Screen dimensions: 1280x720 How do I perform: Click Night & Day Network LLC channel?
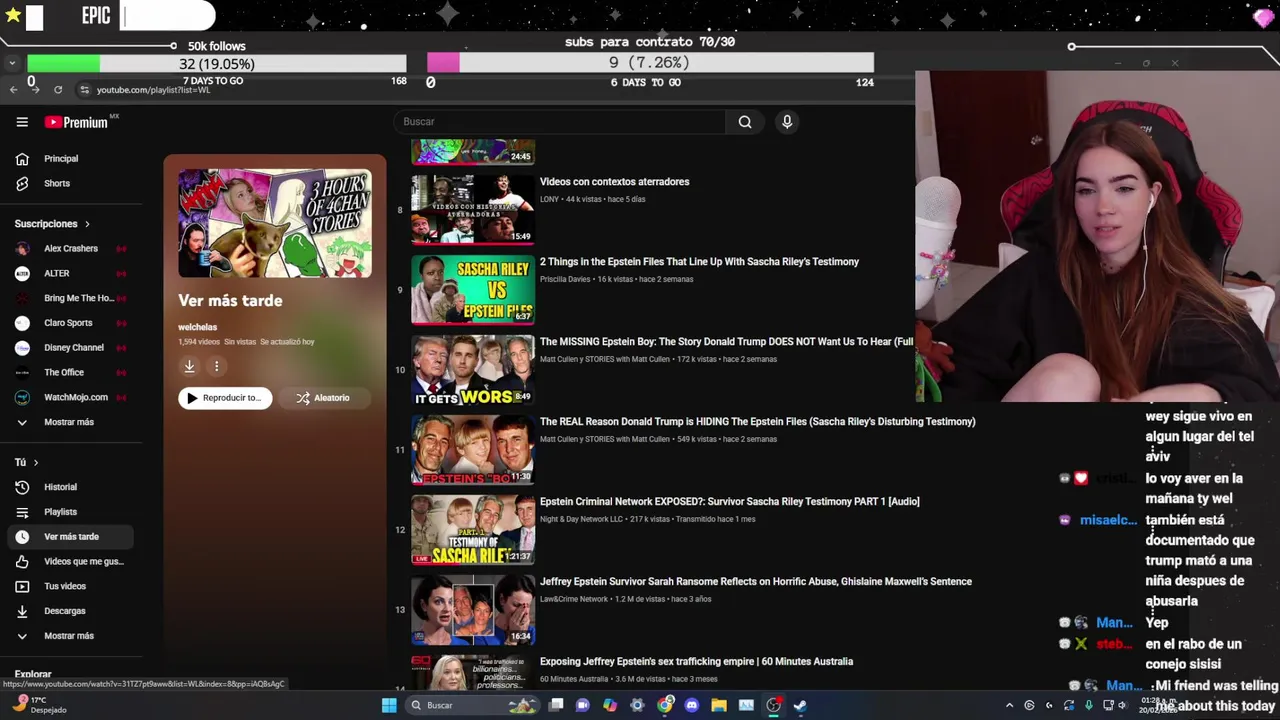(x=581, y=519)
